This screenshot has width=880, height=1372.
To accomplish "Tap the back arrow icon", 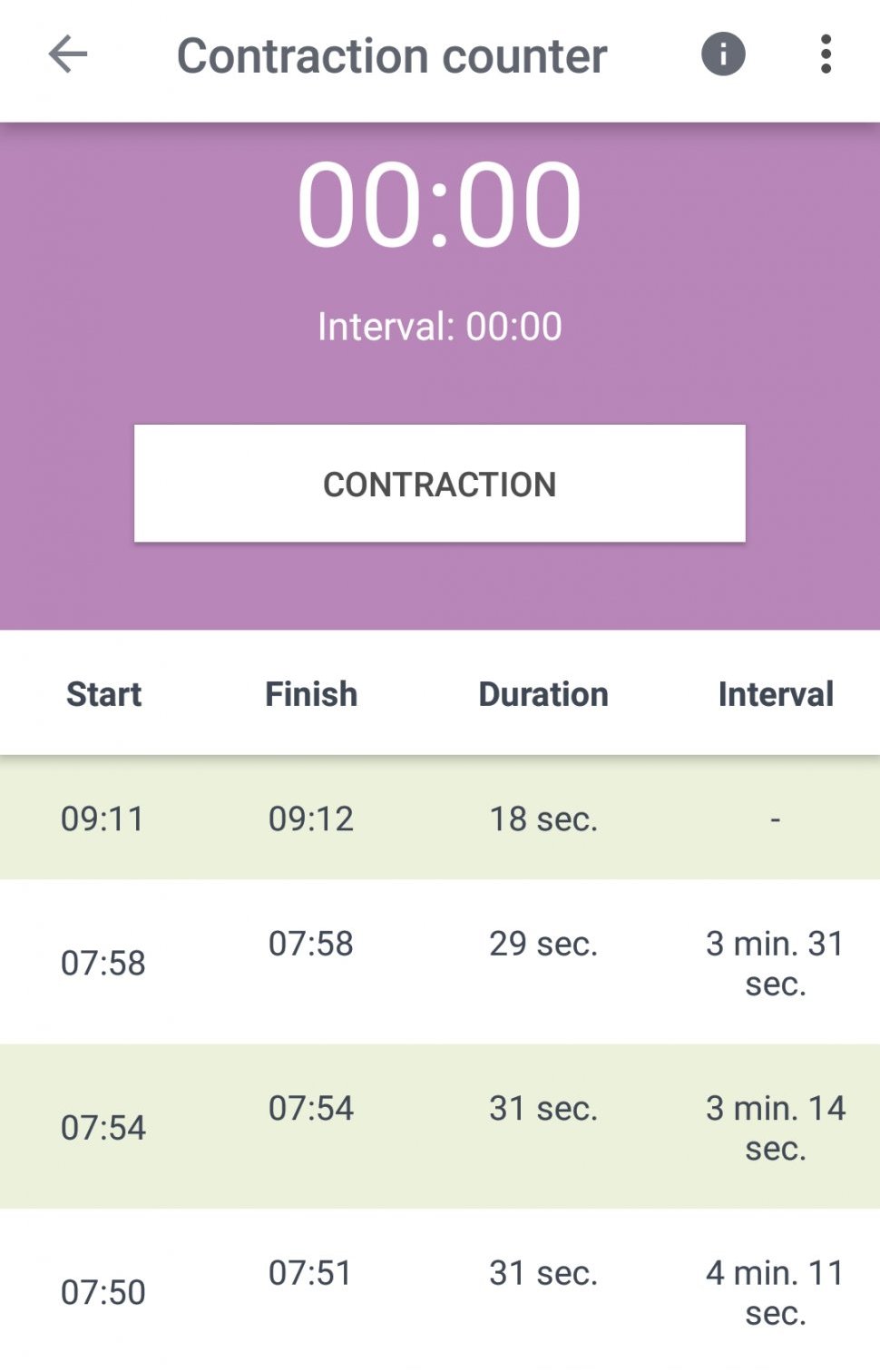I will (x=68, y=54).
